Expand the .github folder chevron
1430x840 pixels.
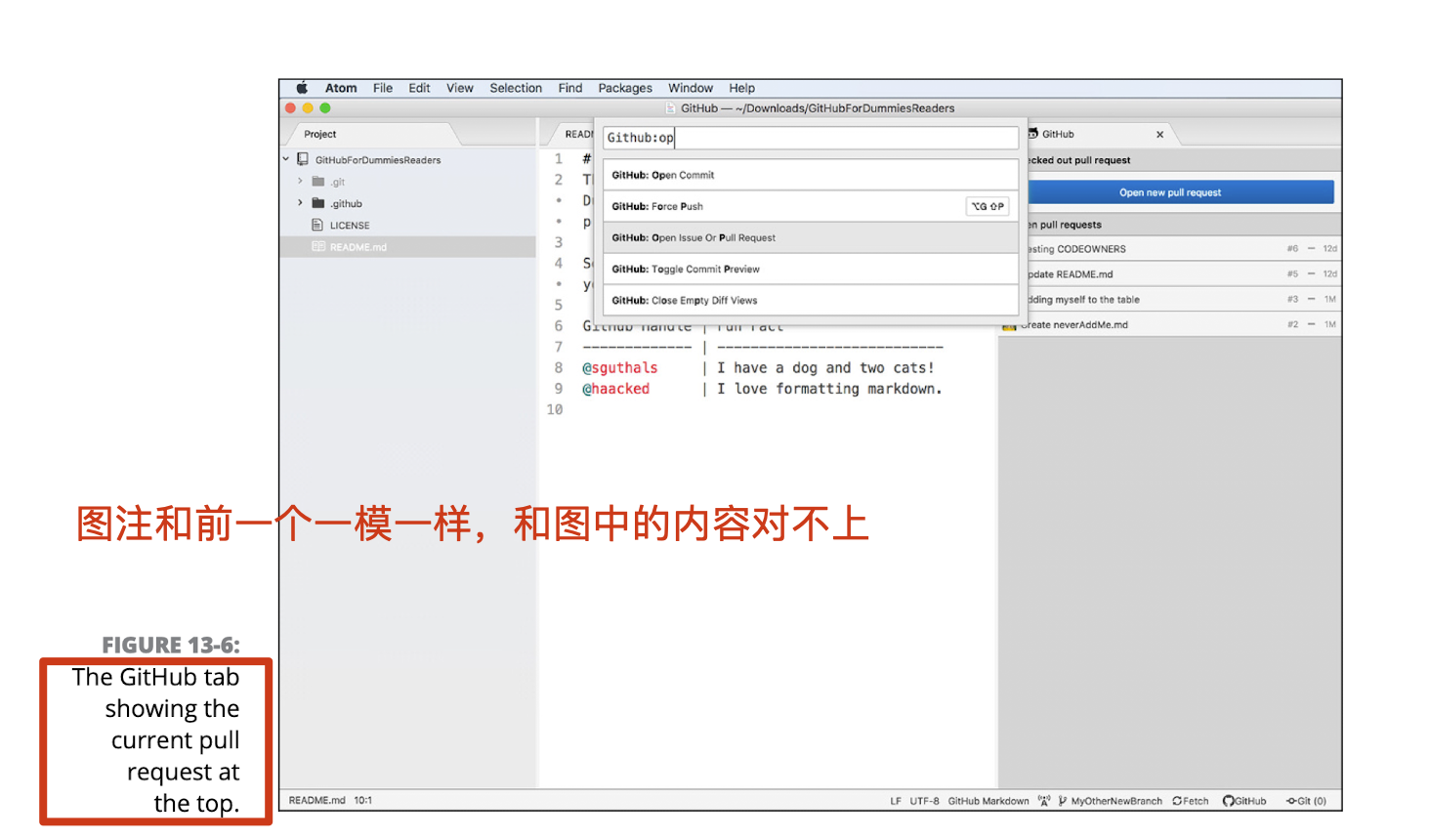click(300, 203)
